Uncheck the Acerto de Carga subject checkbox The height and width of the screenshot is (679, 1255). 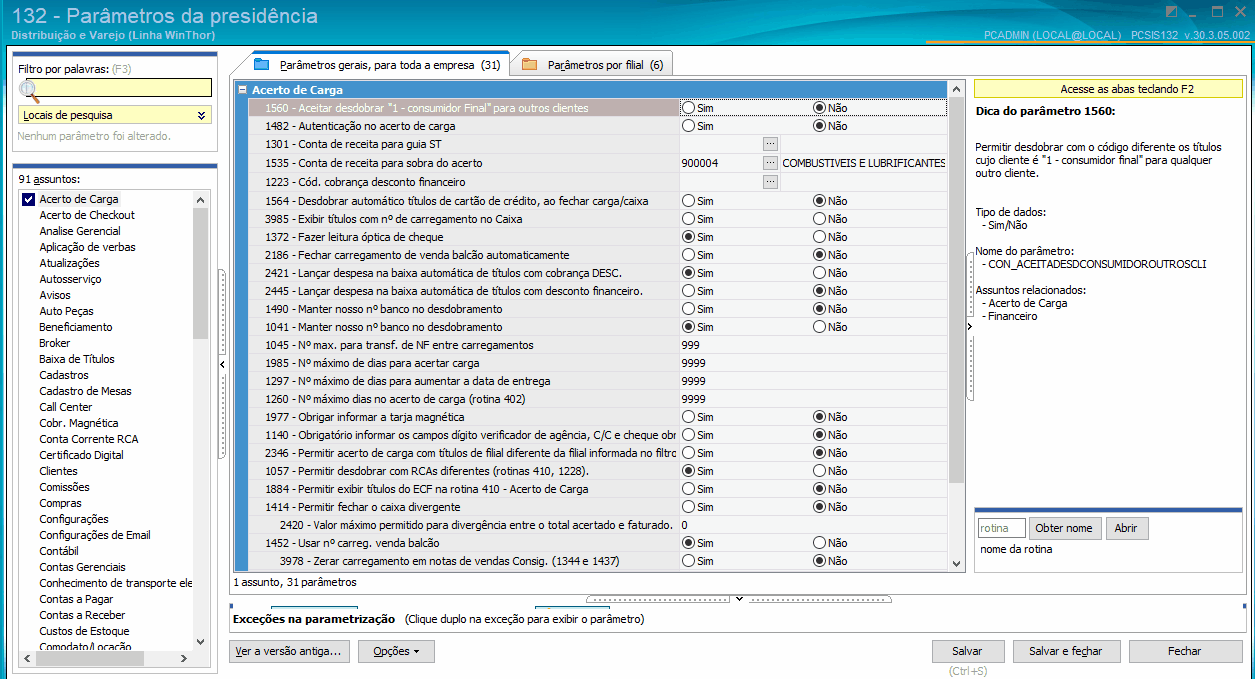[x=28, y=199]
